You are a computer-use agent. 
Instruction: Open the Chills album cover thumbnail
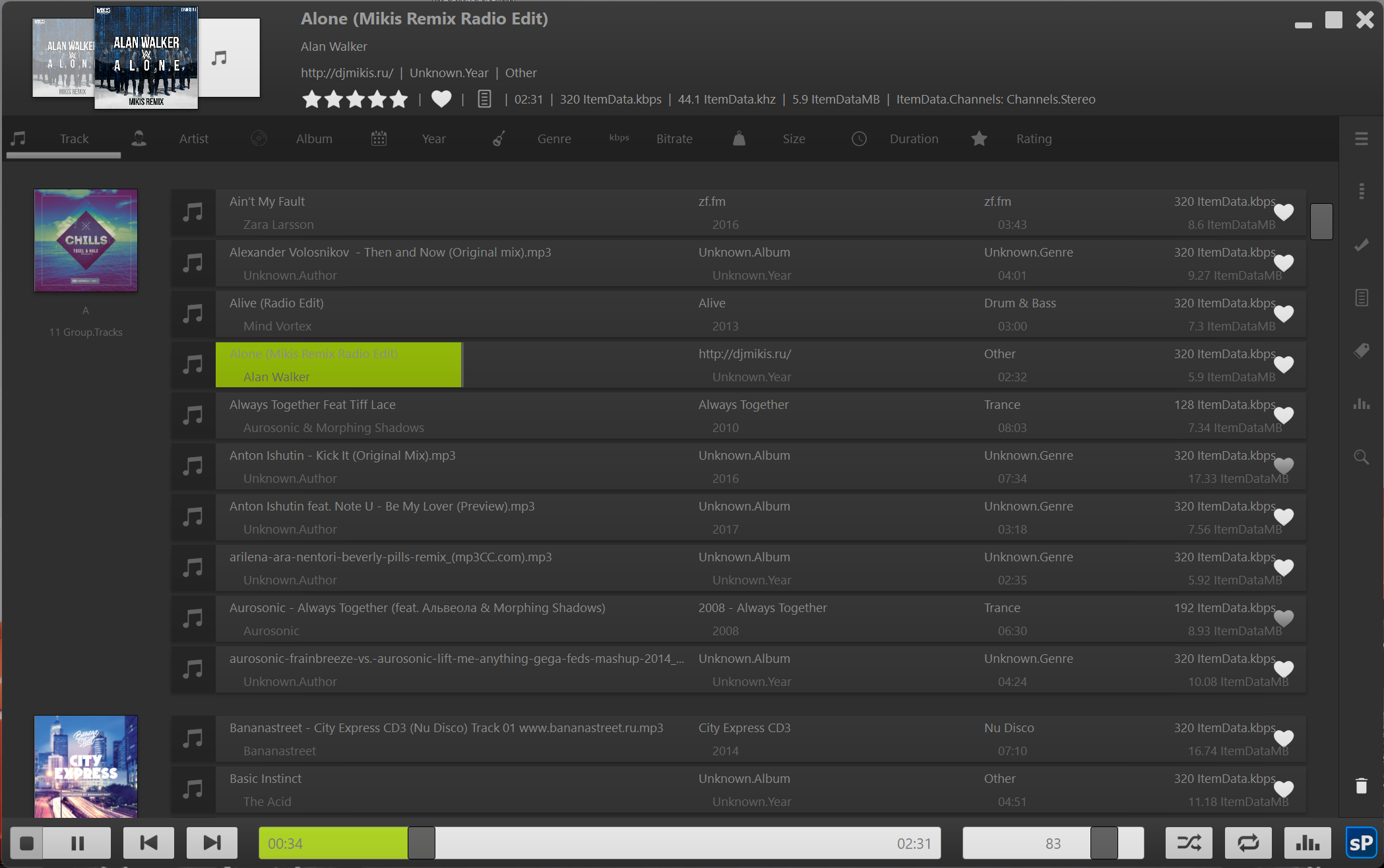pos(86,240)
